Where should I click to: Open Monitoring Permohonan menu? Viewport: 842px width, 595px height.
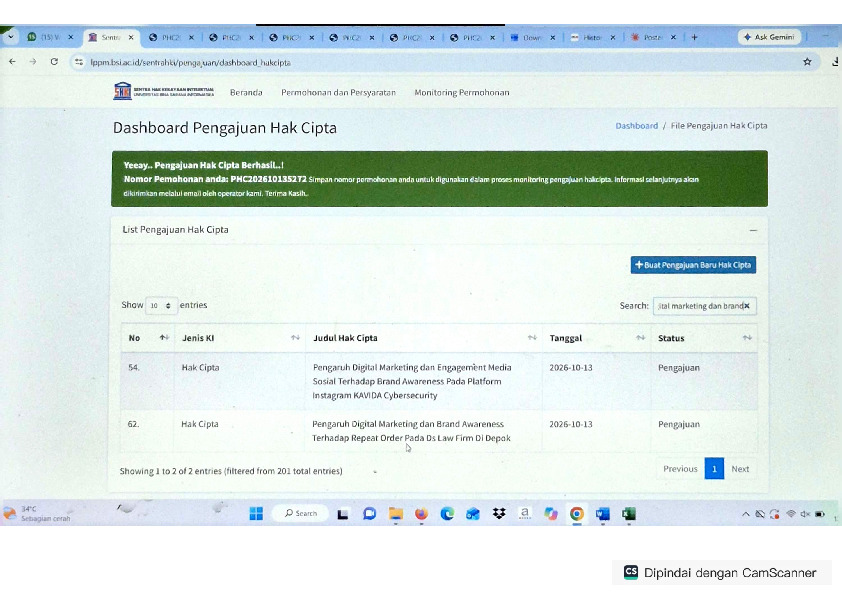pyautogui.click(x=462, y=92)
